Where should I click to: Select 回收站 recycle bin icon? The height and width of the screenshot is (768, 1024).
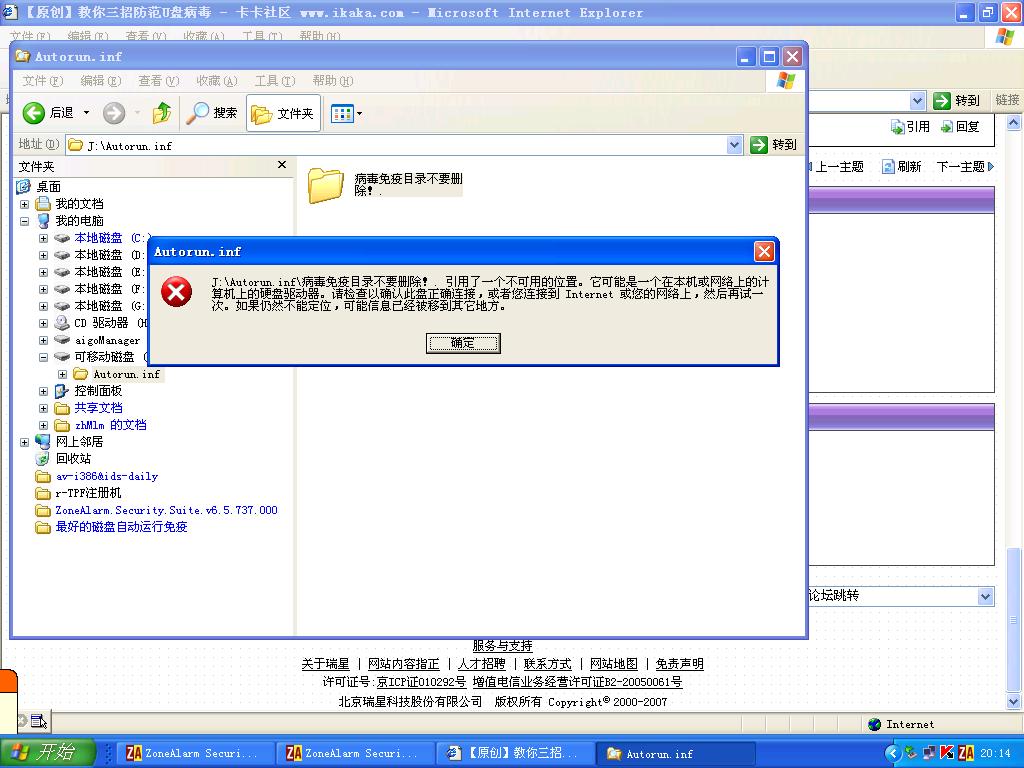tap(42, 459)
